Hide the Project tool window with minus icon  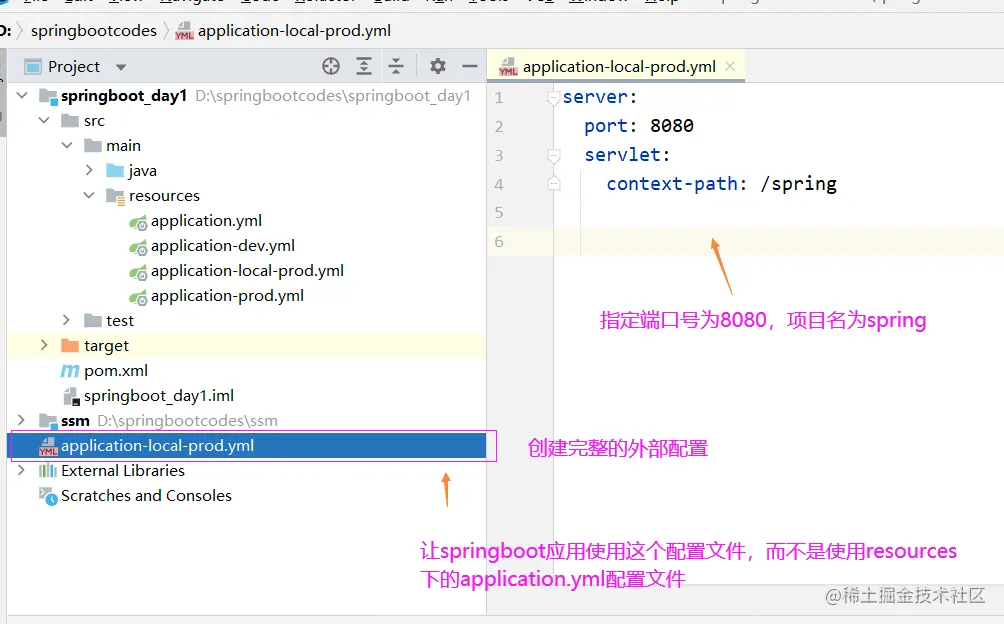[470, 66]
